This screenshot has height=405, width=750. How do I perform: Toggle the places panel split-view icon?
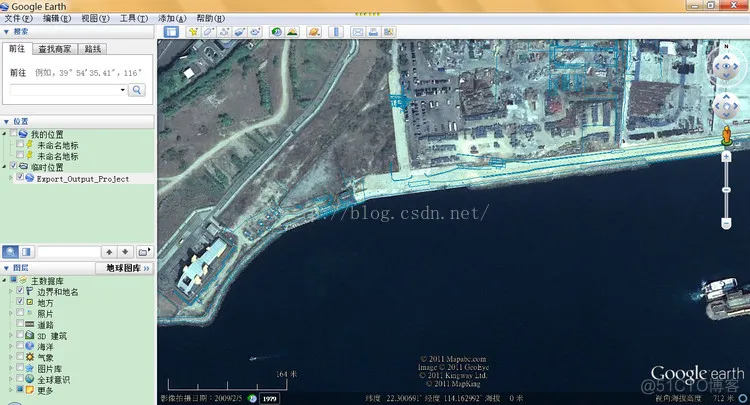coord(26,252)
